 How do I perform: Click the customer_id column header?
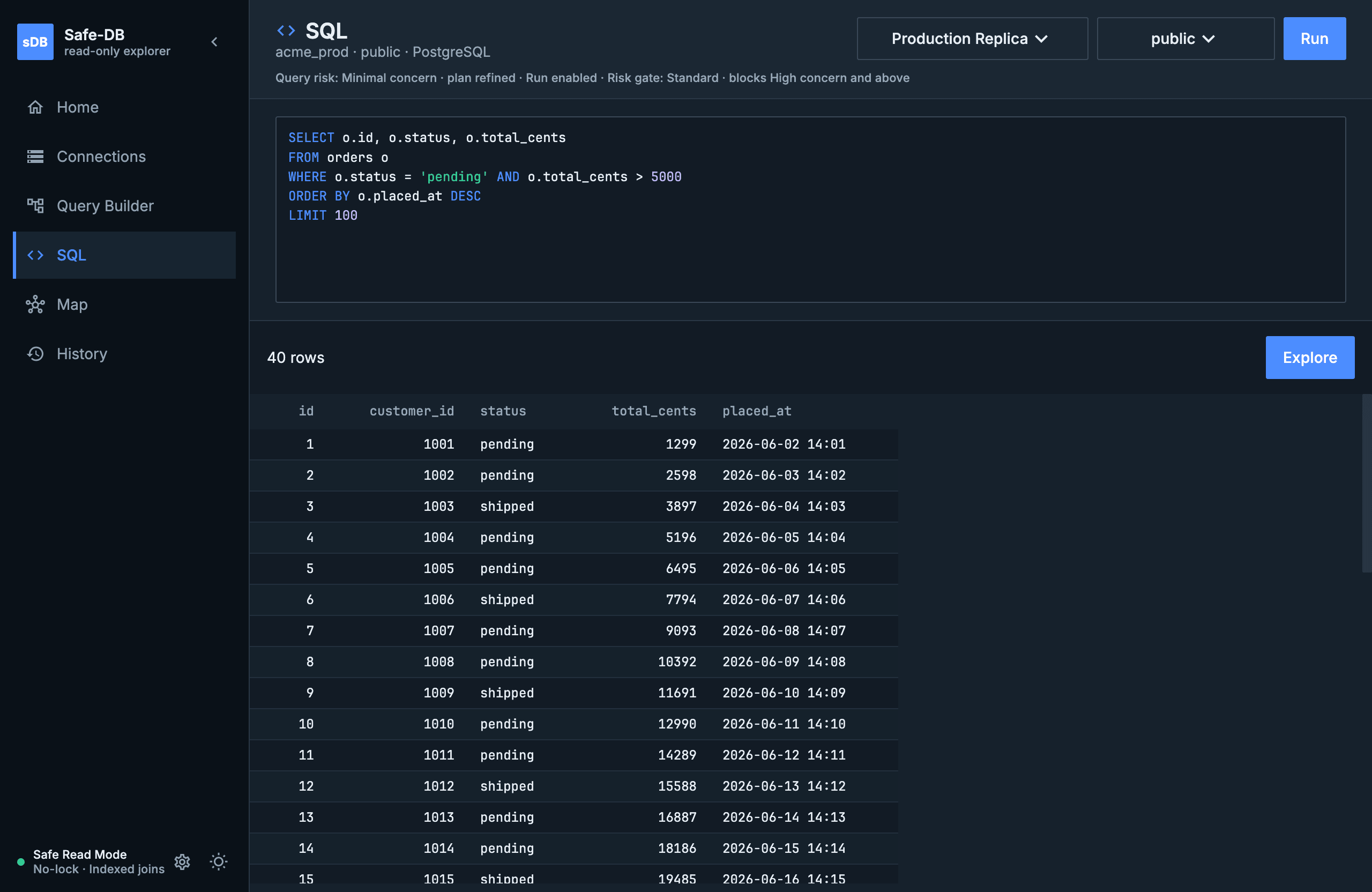pos(412,411)
